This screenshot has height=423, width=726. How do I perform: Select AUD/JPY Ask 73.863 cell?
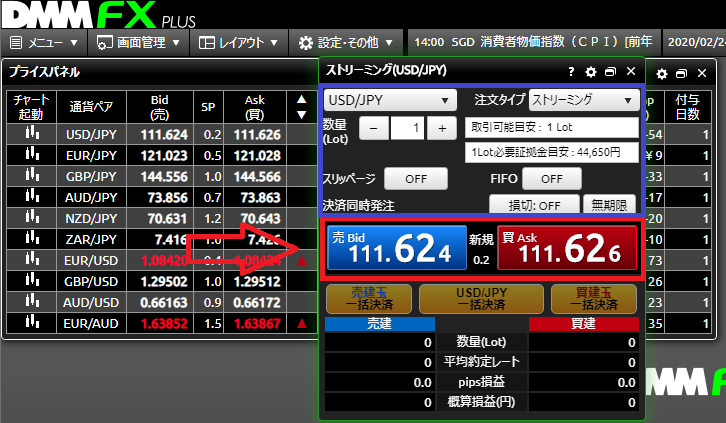[x=255, y=197]
